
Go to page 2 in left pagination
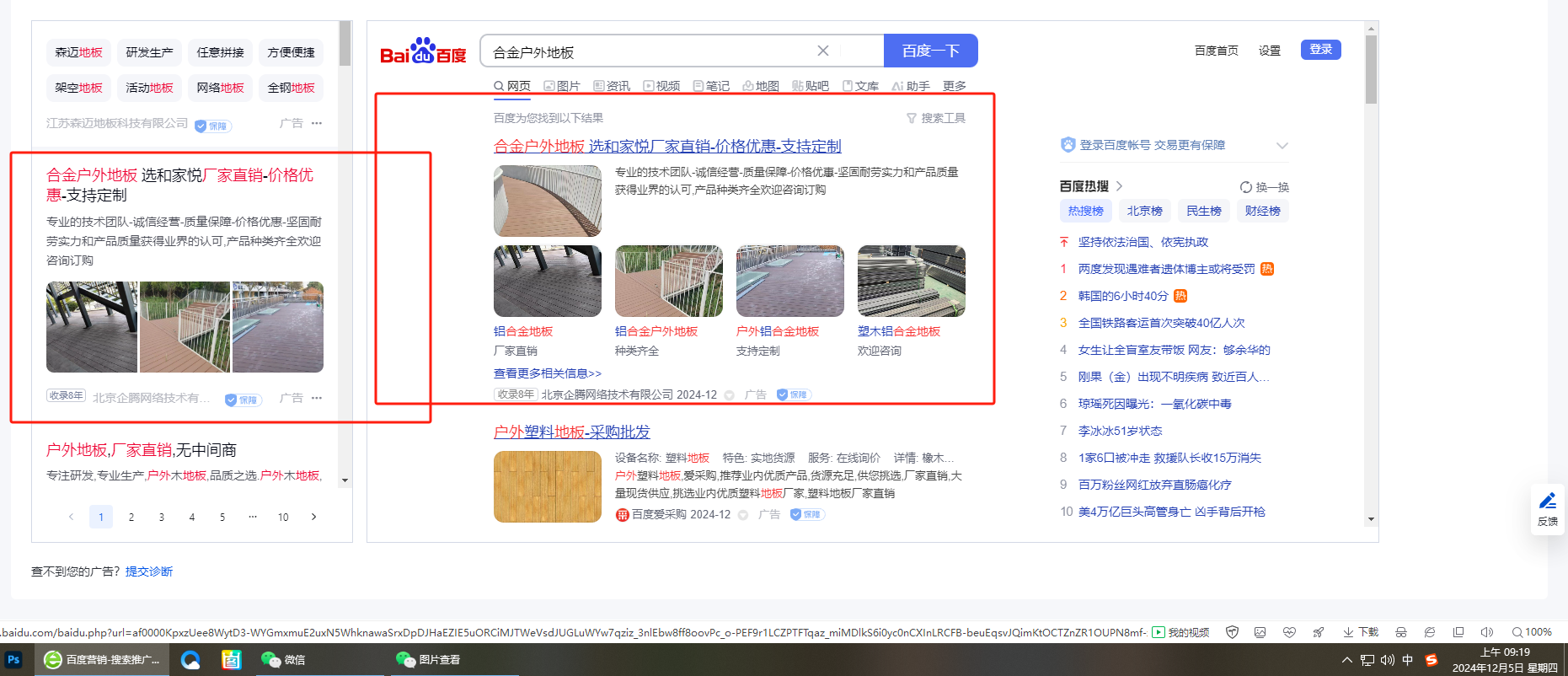131,517
